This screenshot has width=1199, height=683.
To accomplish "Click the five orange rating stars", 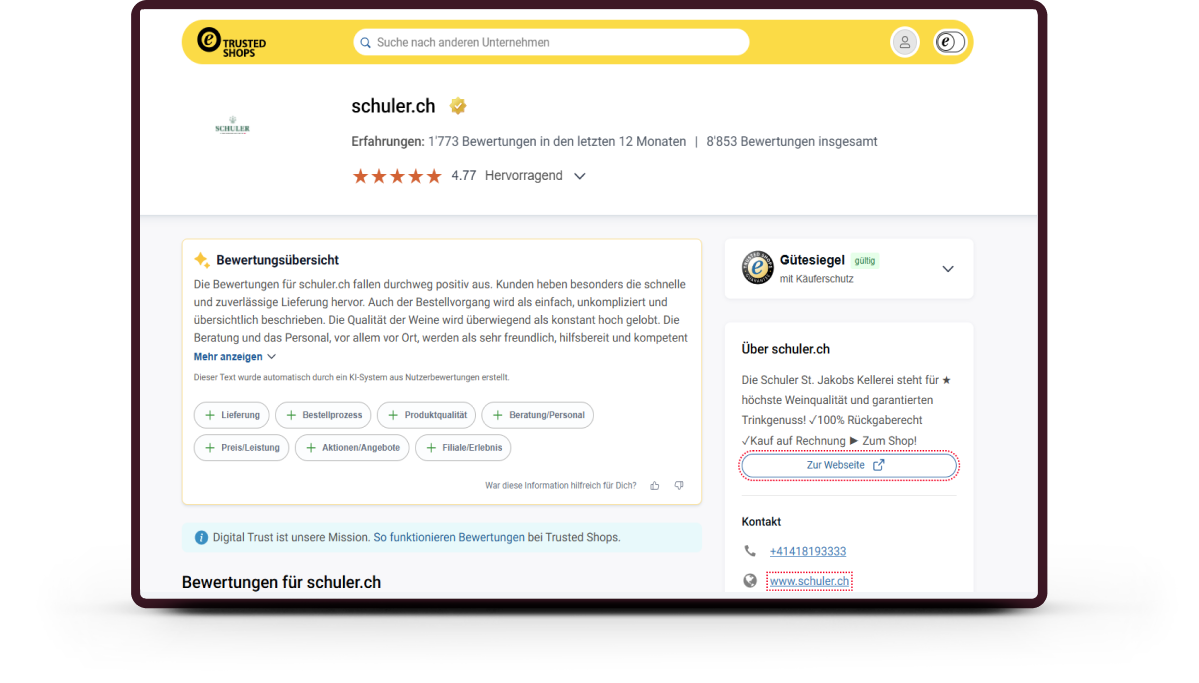I will point(397,176).
